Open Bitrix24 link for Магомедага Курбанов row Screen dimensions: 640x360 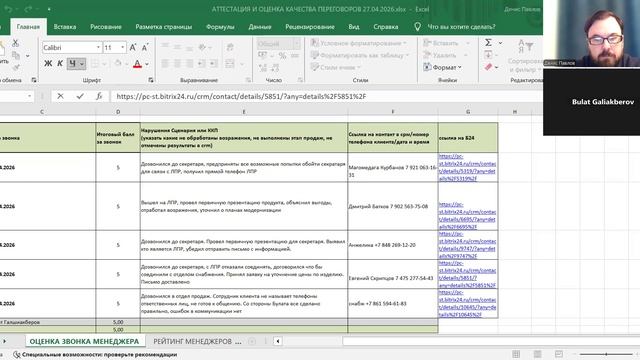(467, 167)
